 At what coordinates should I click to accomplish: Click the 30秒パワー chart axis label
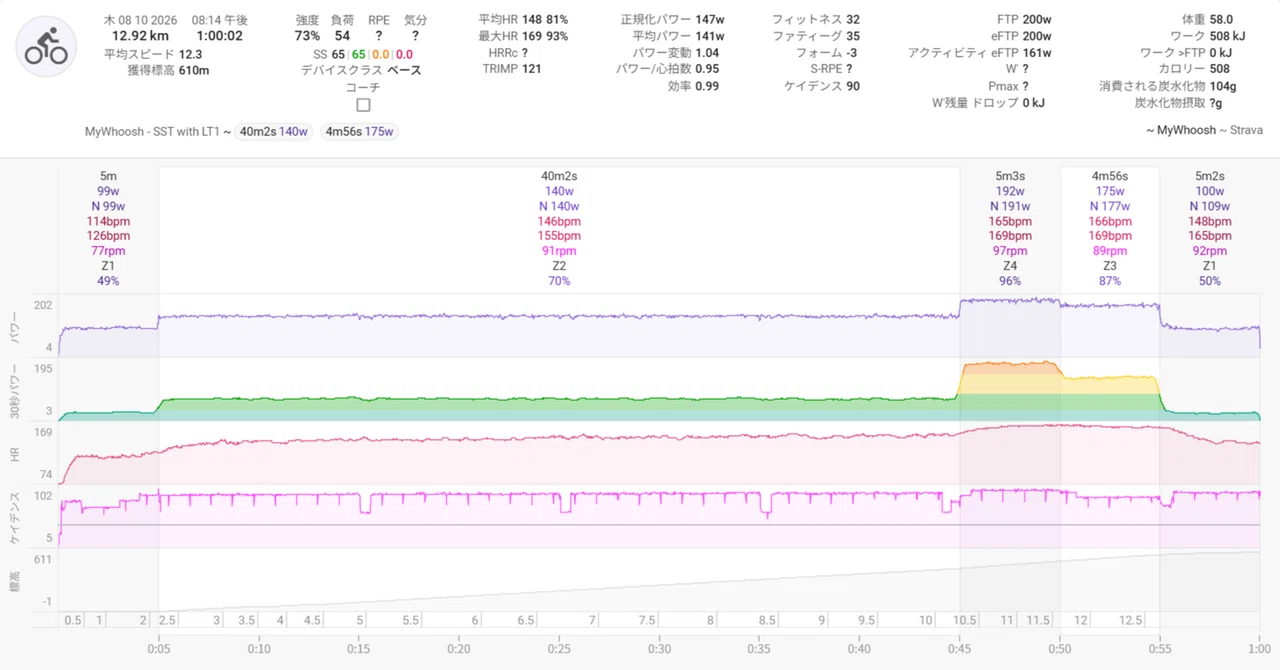15,390
